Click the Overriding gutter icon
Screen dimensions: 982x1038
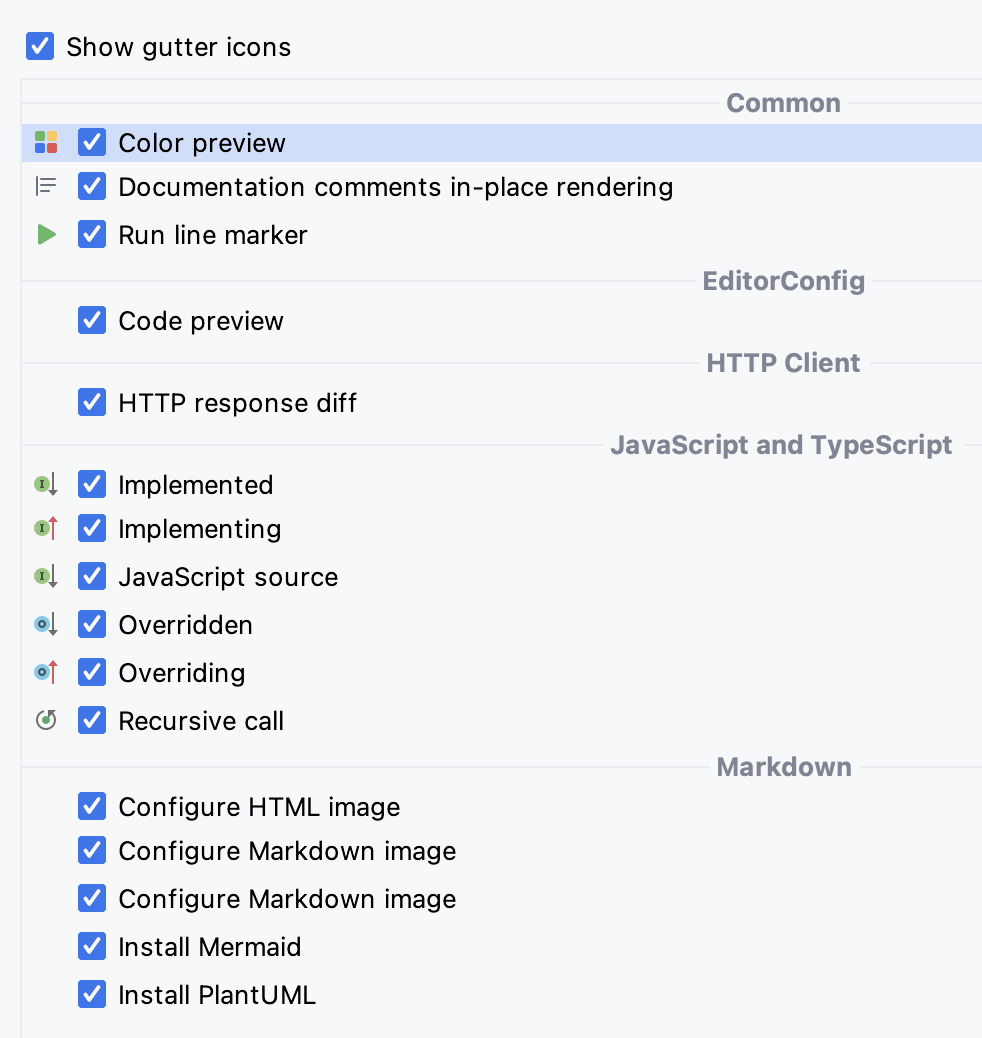tap(45, 672)
